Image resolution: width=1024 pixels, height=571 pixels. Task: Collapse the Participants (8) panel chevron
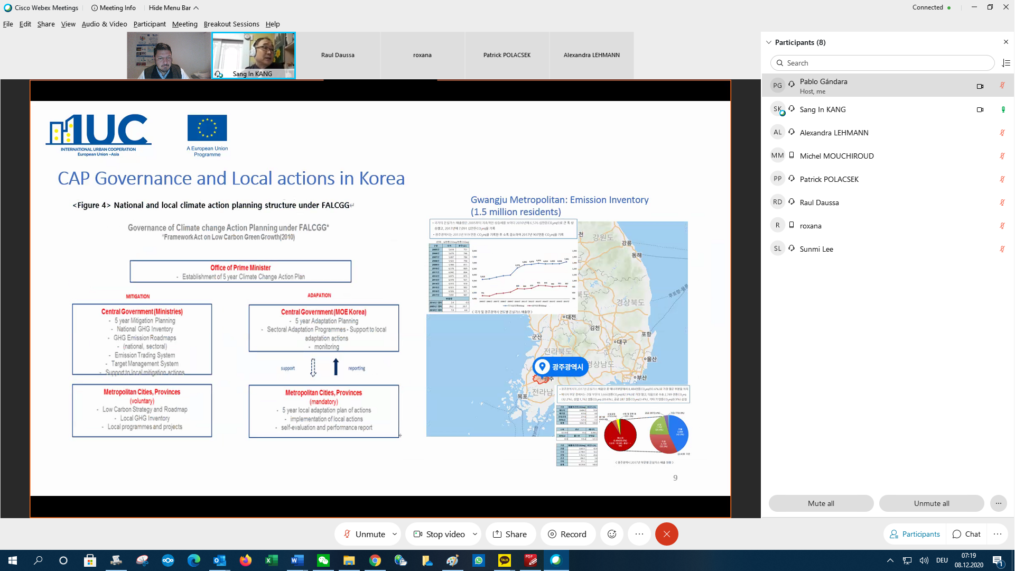(768, 43)
